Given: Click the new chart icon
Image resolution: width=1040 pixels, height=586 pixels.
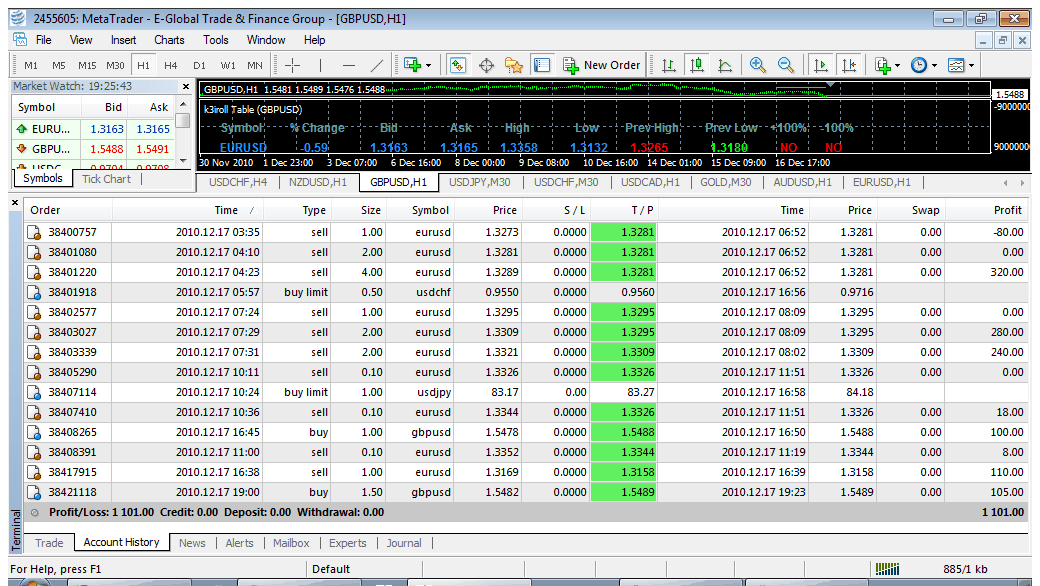Looking at the screenshot, I should 413,65.
